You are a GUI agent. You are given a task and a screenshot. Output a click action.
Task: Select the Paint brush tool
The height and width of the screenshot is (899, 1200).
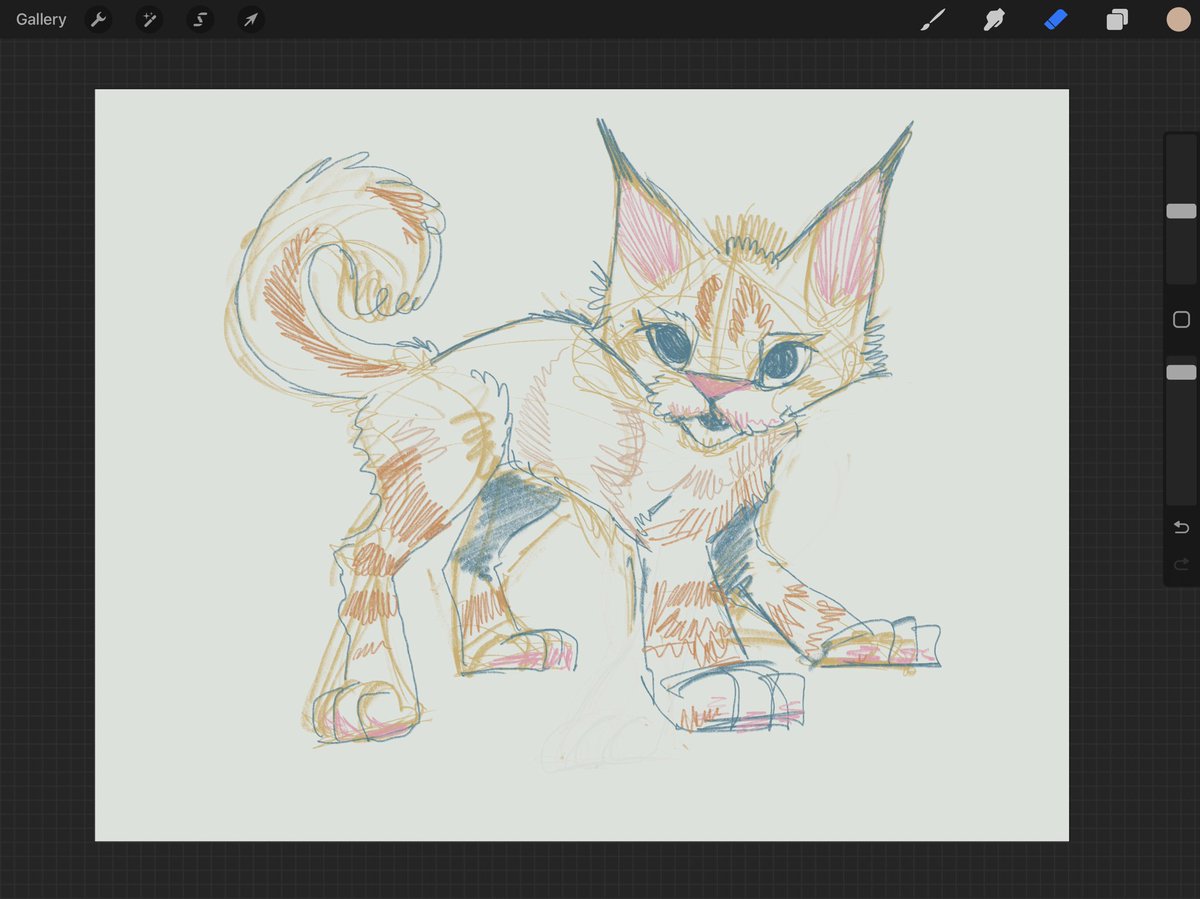pos(932,18)
